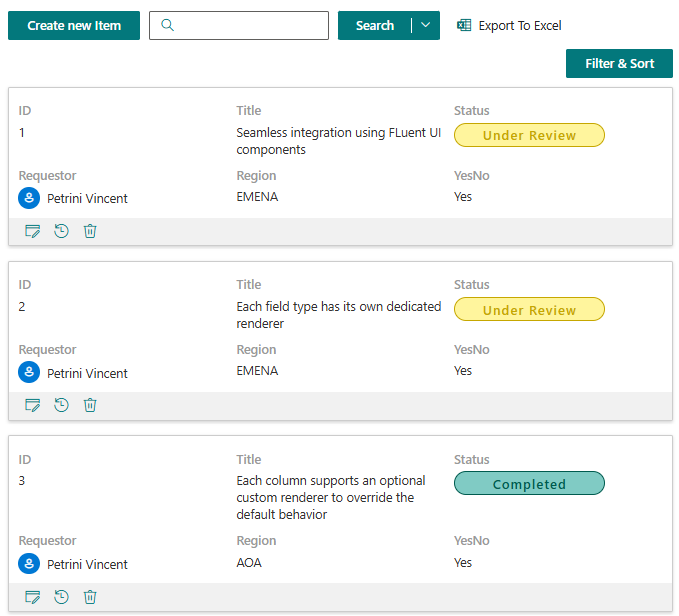Delete item 3 using trash icon
679x616 pixels.
[90, 597]
